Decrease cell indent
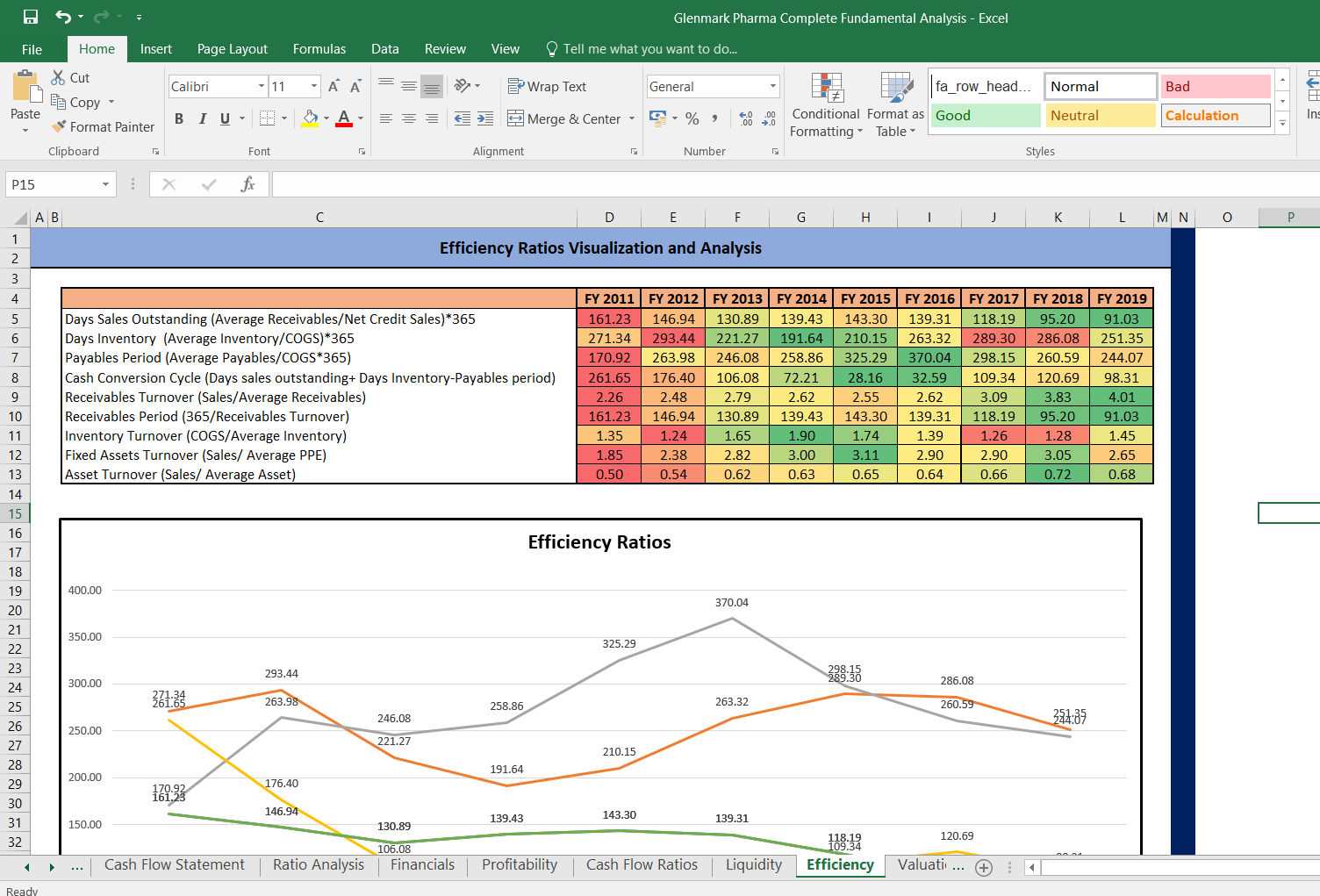The width and height of the screenshot is (1320, 896). pyautogui.click(x=463, y=118)
